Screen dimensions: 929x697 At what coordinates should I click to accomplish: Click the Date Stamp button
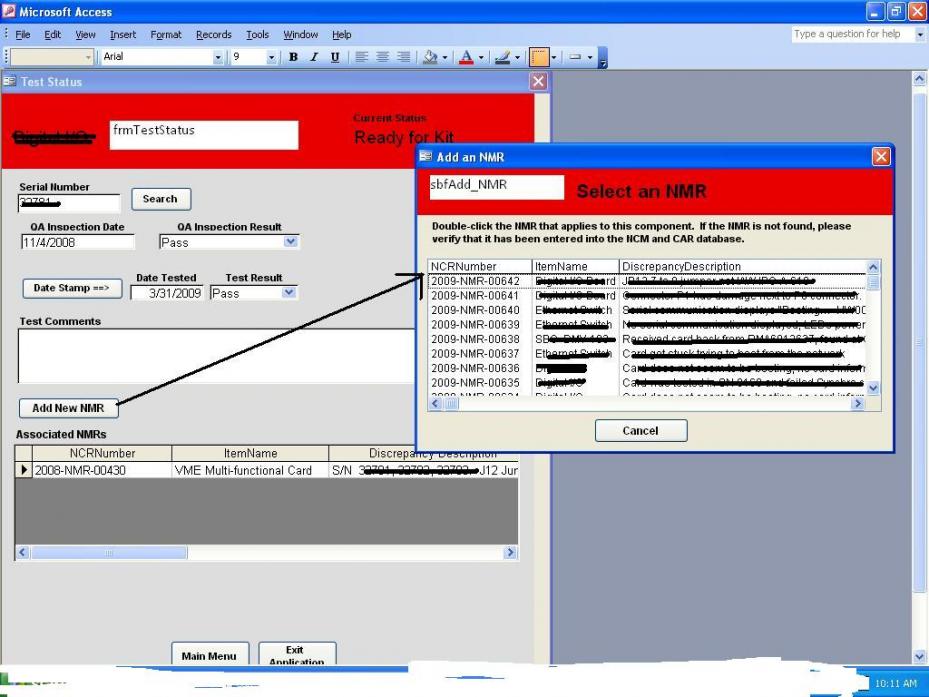(x=72, y=288)
